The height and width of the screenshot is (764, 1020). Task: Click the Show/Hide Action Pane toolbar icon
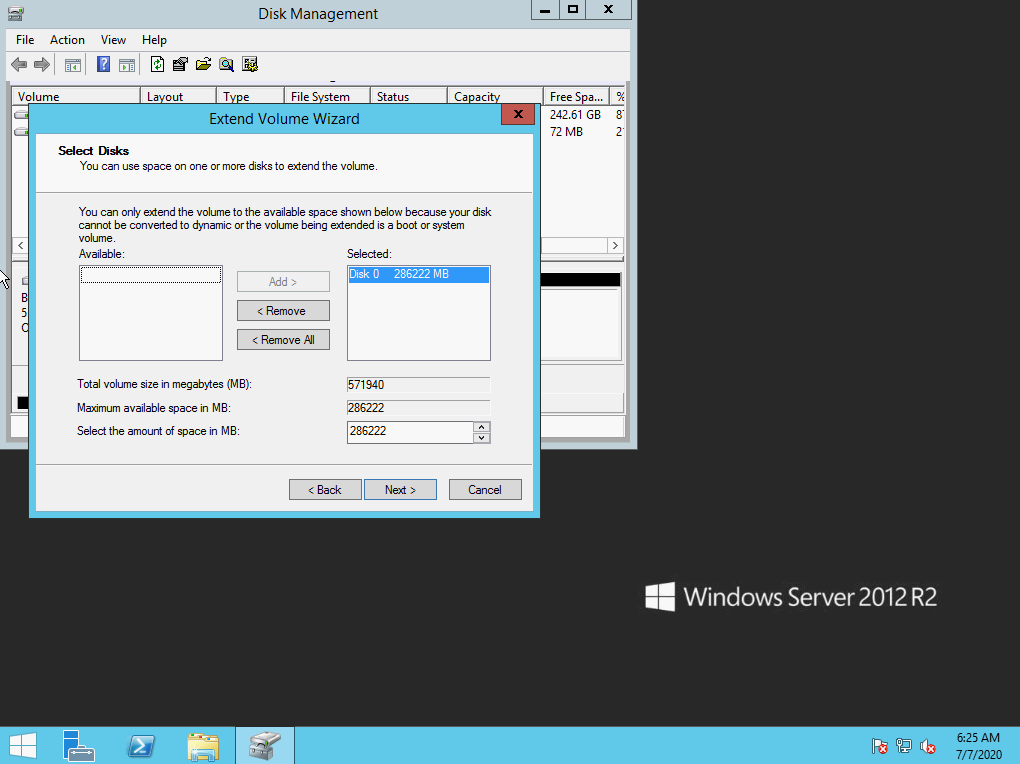coord(127,64)
